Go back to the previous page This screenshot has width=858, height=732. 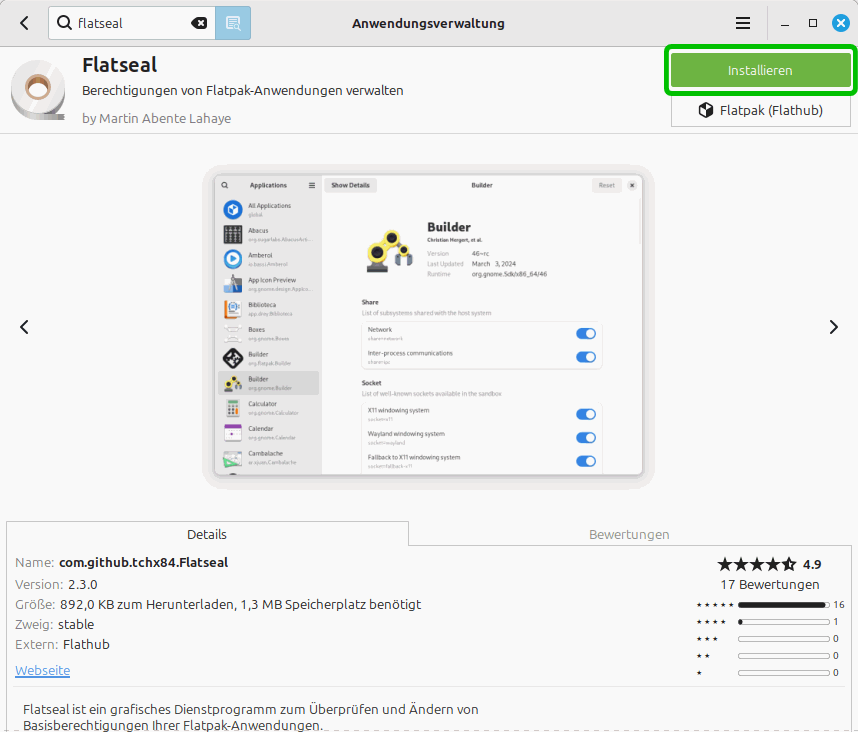(x=24, y=23)
